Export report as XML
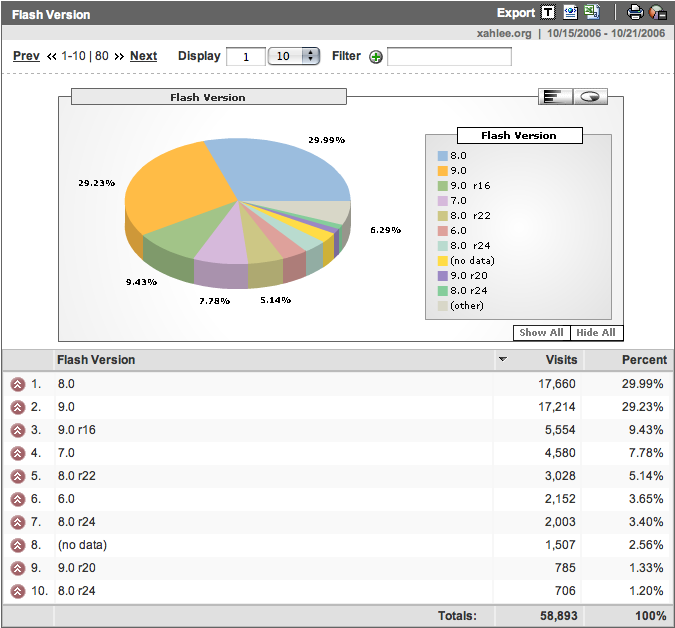Screen dimensions: 675x628 click(x=570, y=13)
